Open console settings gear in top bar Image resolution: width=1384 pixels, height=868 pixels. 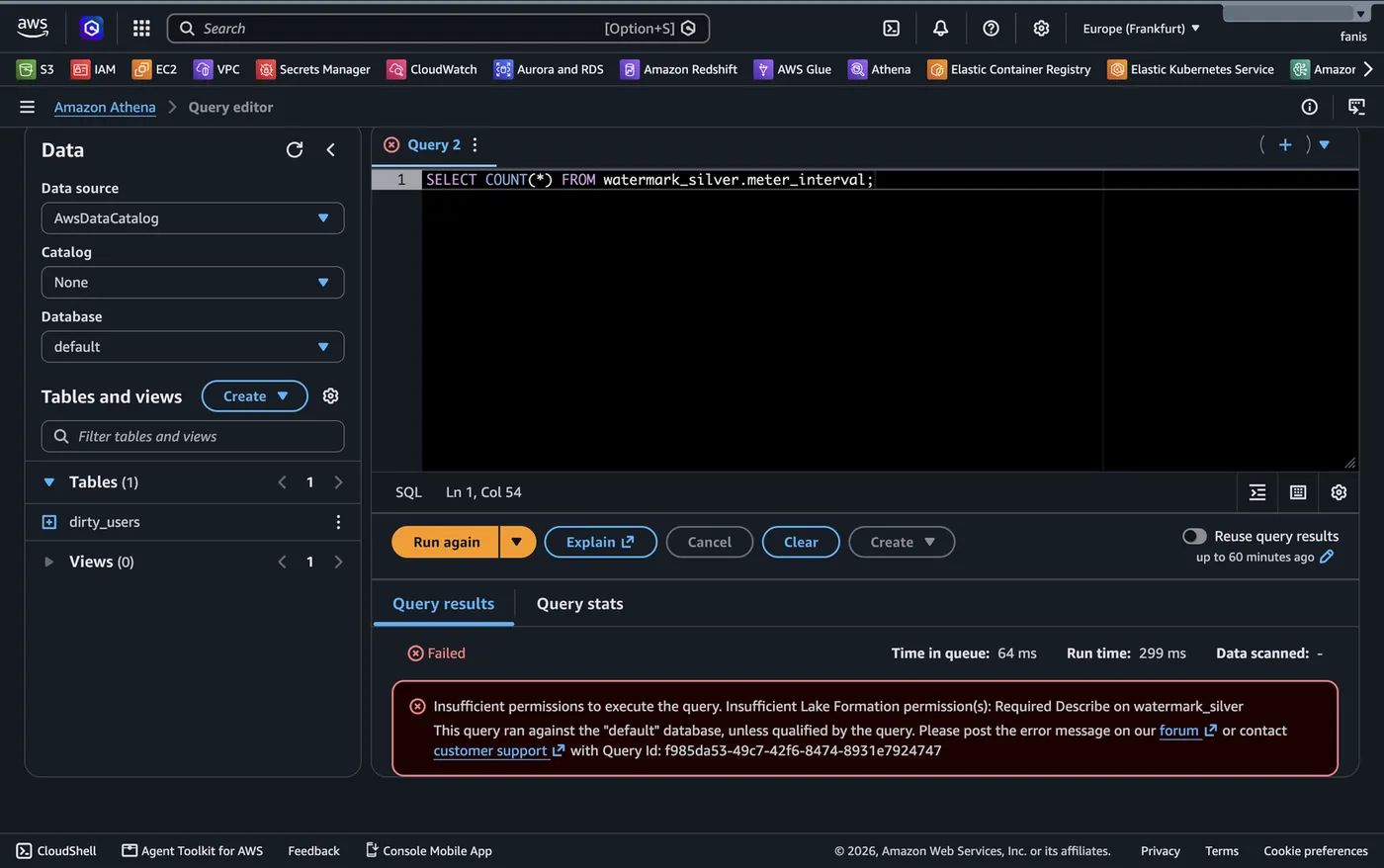1041,29
